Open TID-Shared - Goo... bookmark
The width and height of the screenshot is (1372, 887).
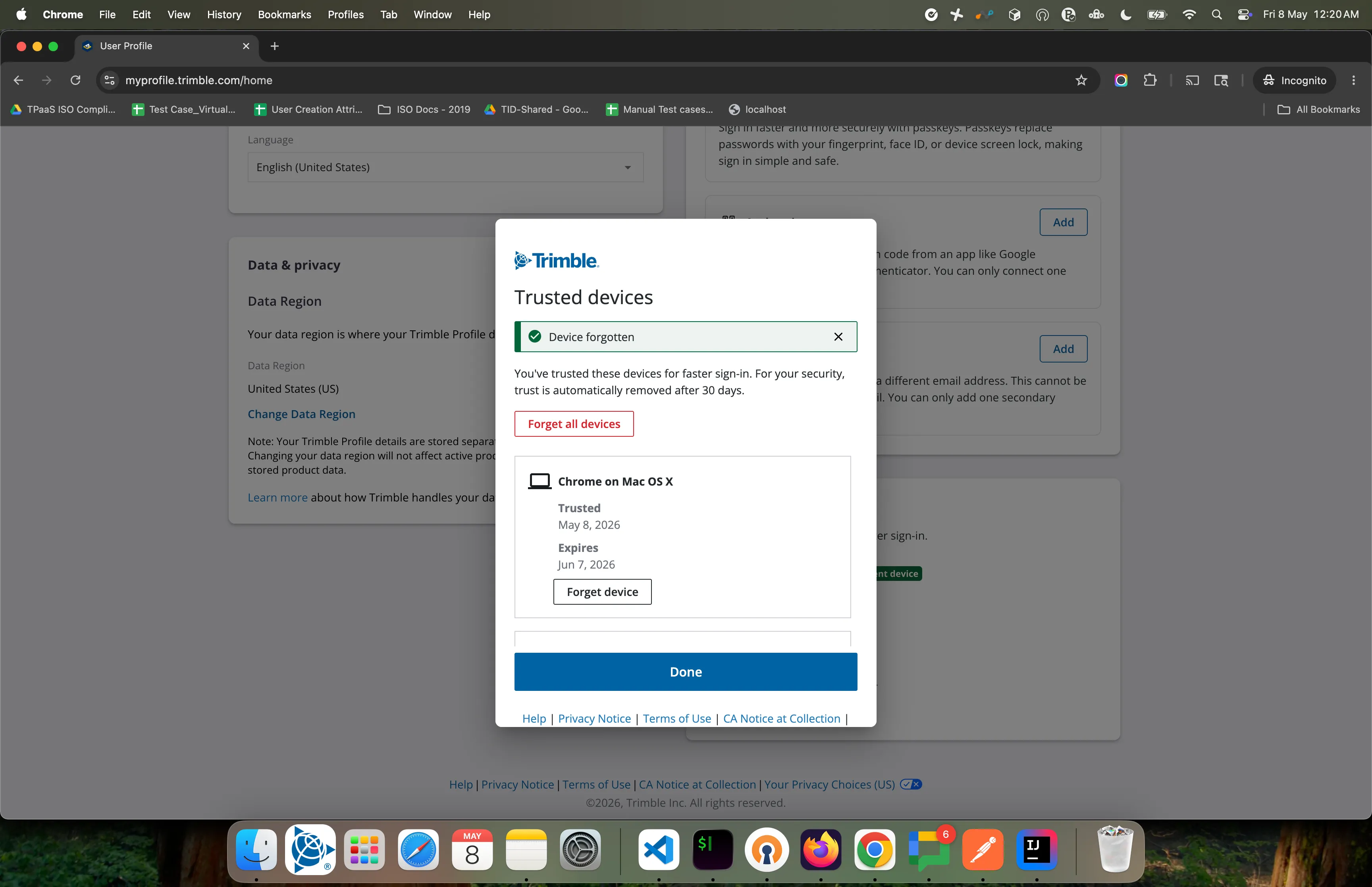pyautogui.click(x=537, y=110)
